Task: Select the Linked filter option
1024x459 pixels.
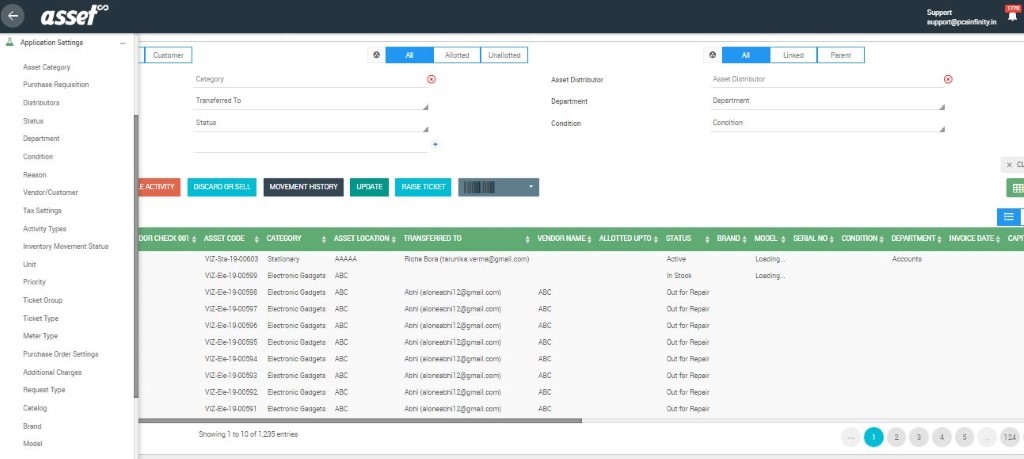Action: (x=793, y=55)
